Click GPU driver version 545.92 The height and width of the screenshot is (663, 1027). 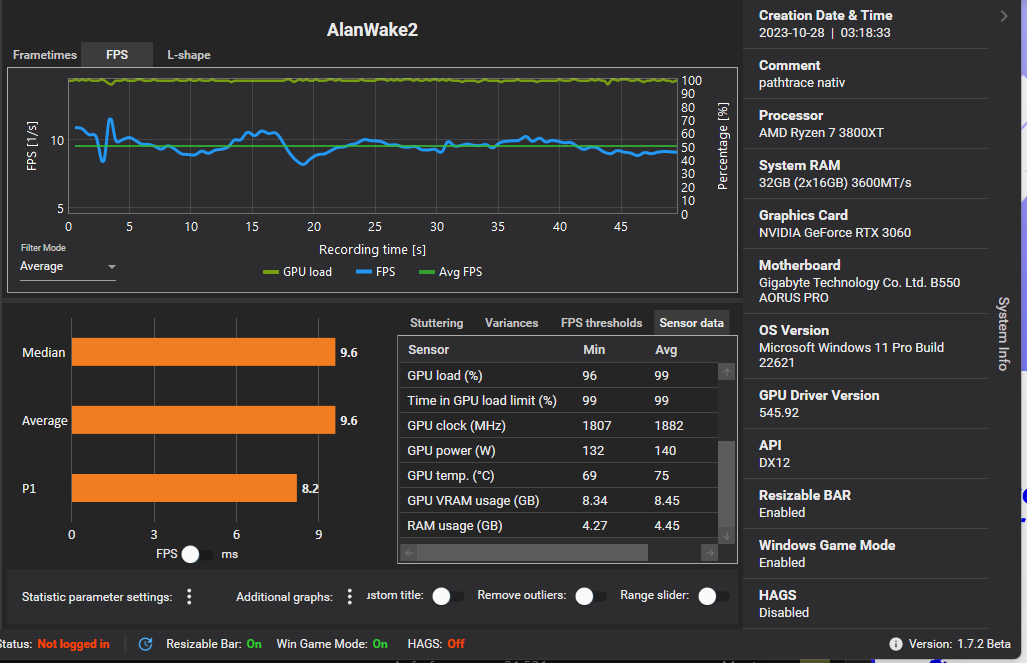[x=779, y=413]
